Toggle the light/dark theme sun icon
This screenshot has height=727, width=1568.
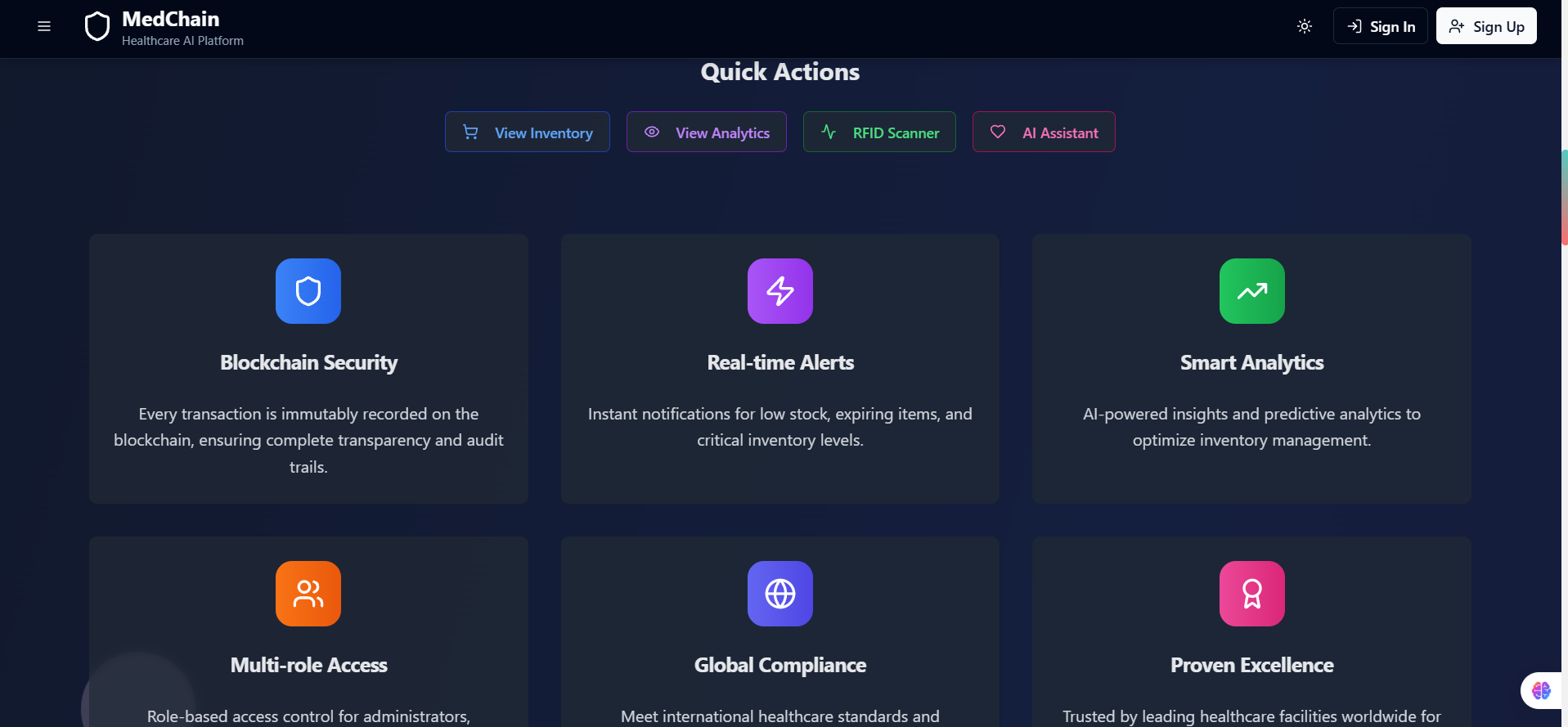(1305, 26)
